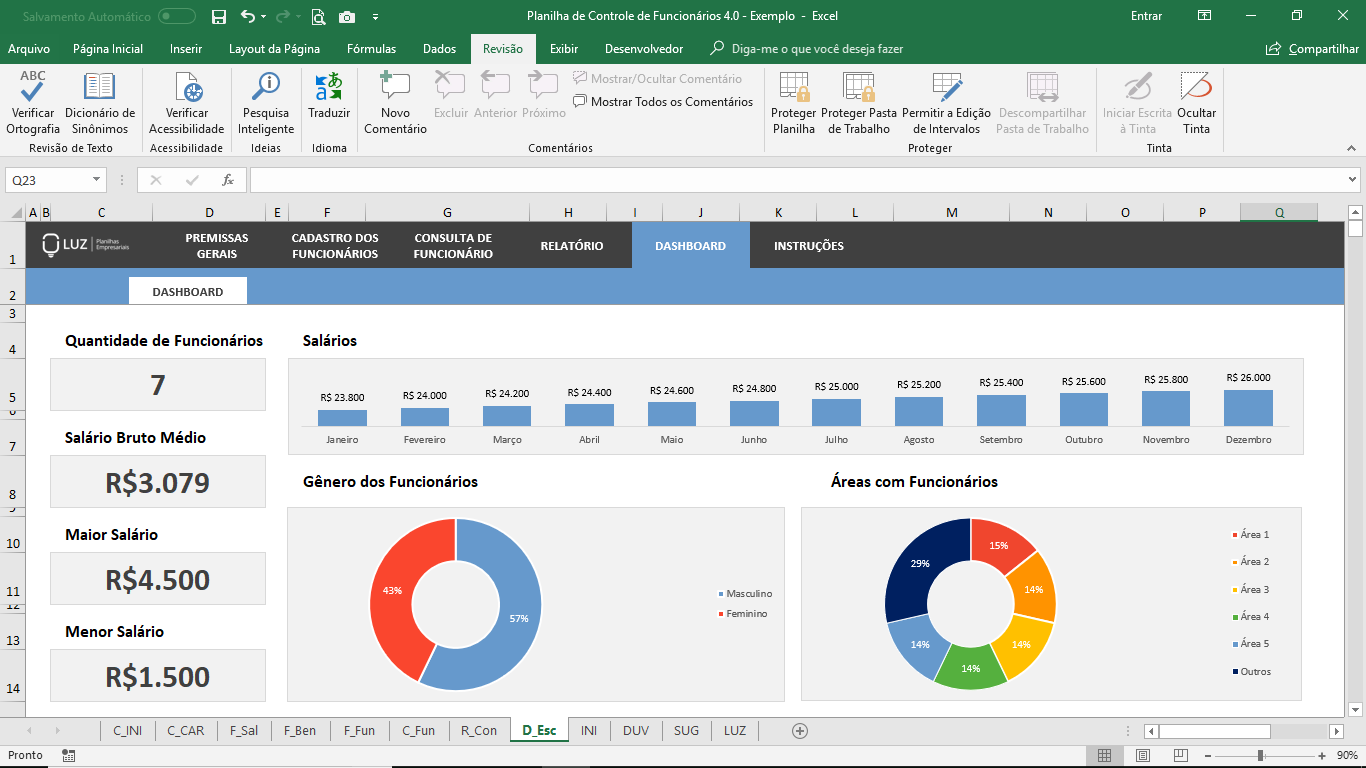Toggle Mostrar Todos os Comentários
1366x768 pixels.
(x=663, y=102)
